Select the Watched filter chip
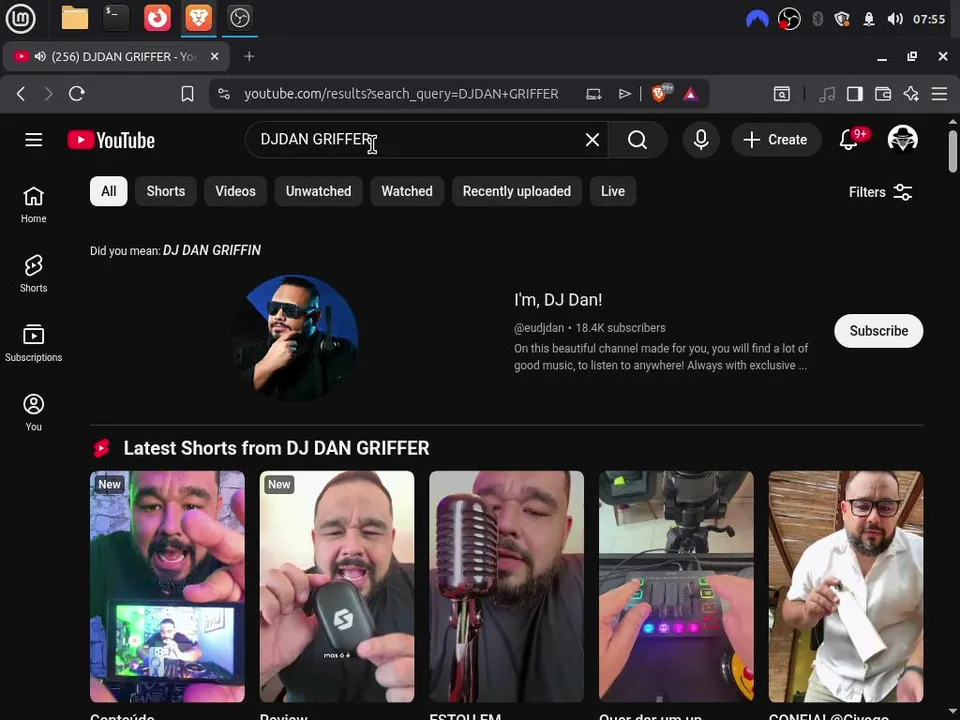This screenshot has height=720, width=960. (407, 191)
